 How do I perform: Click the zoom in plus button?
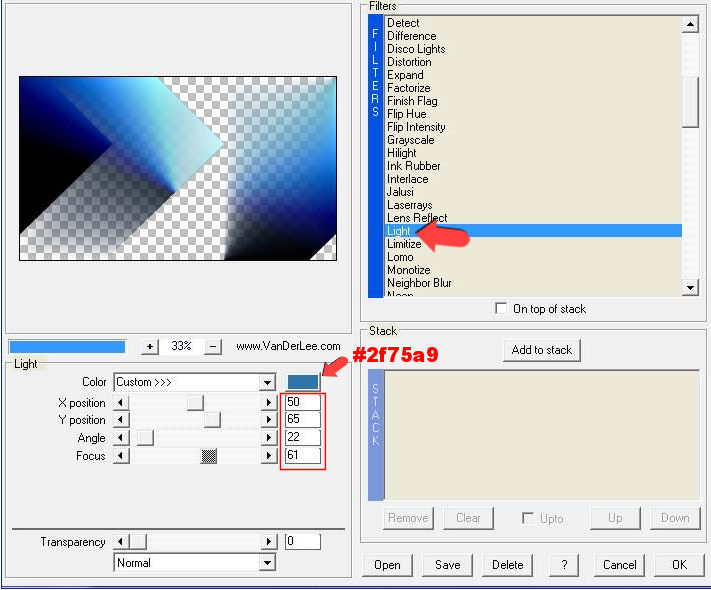click(x=150, y=346)
